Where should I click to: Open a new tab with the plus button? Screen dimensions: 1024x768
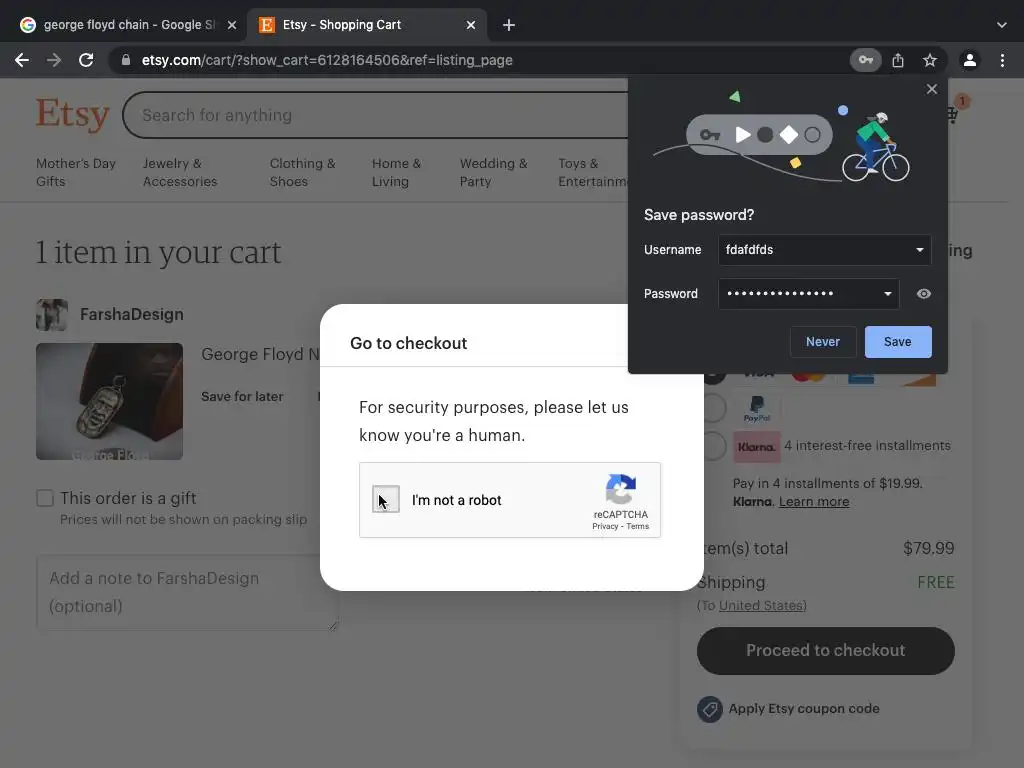(509, 25)
